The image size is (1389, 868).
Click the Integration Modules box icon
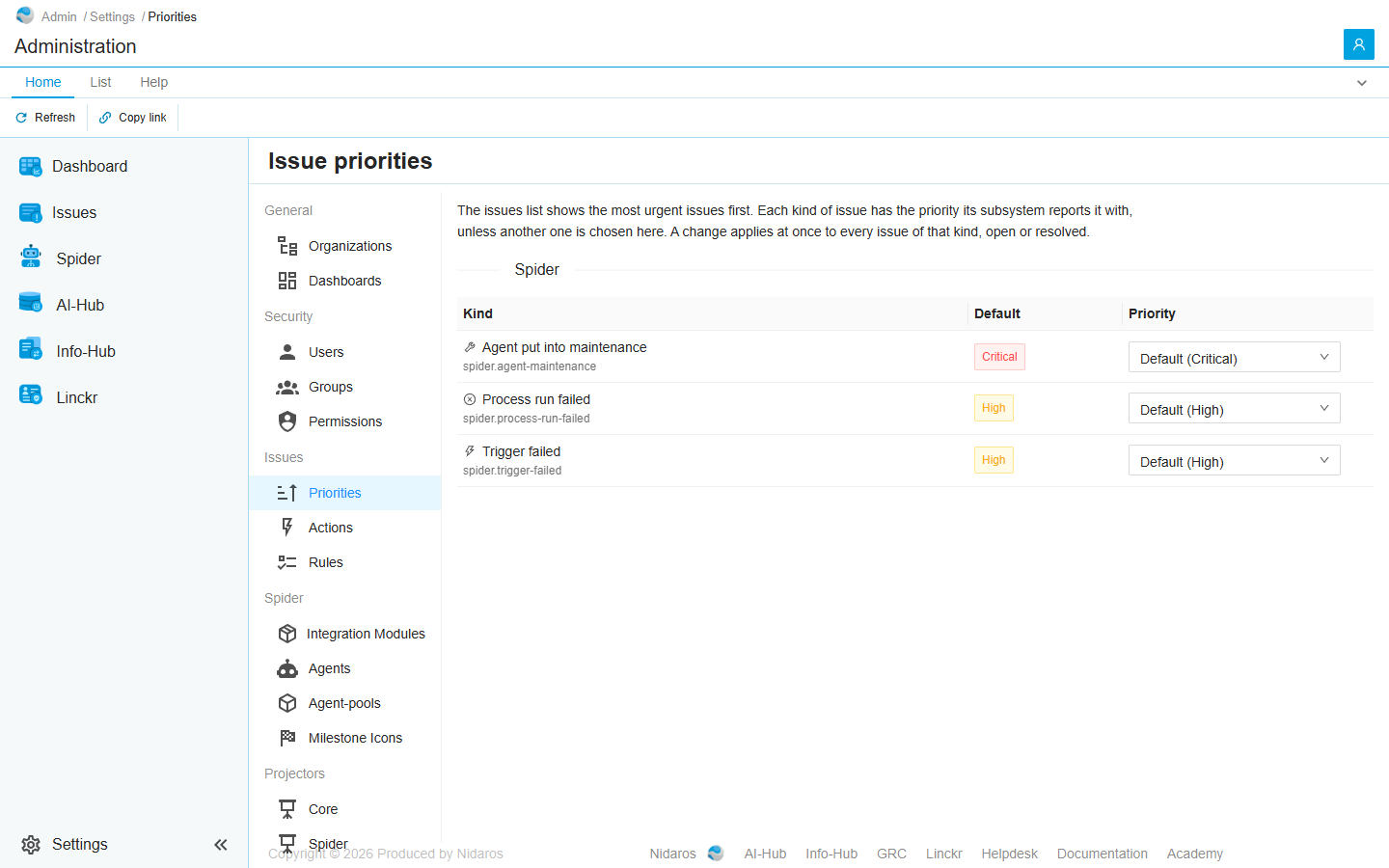click(x=287, y=634)
